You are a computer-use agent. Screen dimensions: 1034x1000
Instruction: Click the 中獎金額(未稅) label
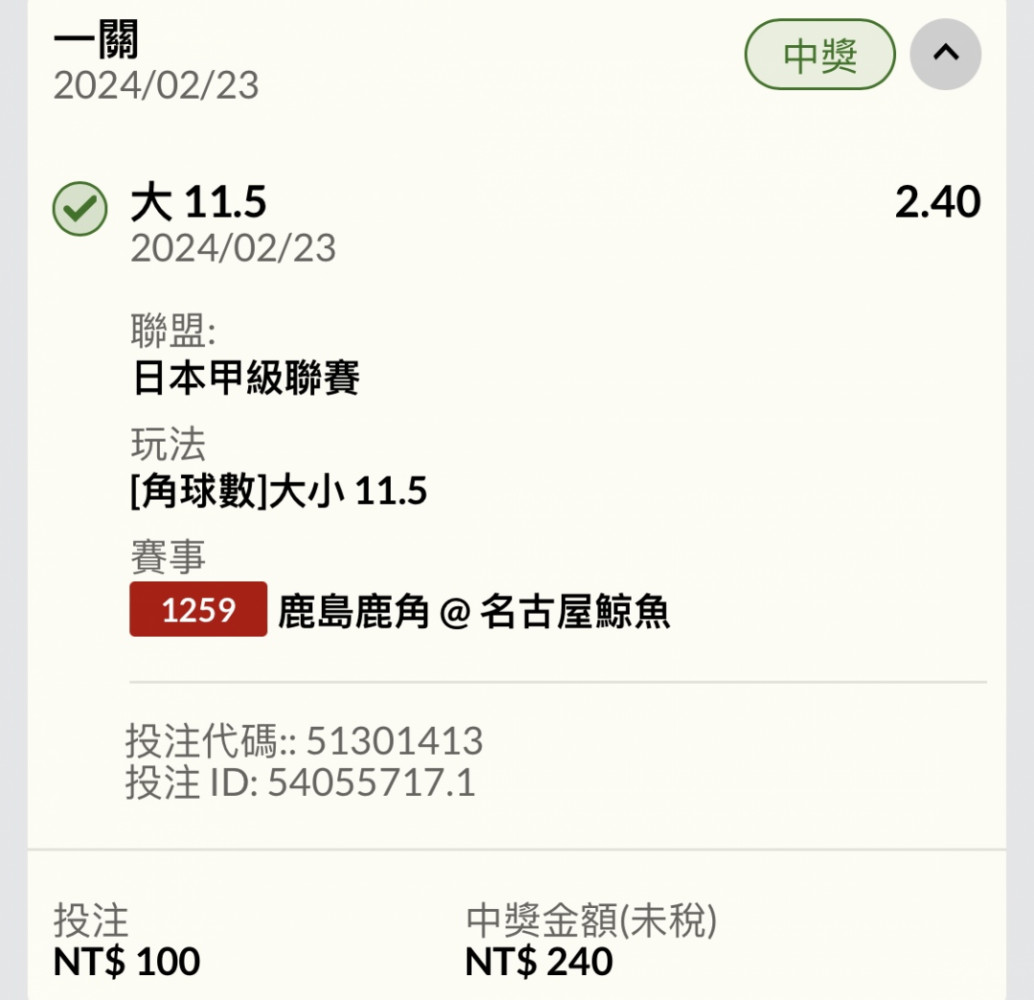(591, 920)
